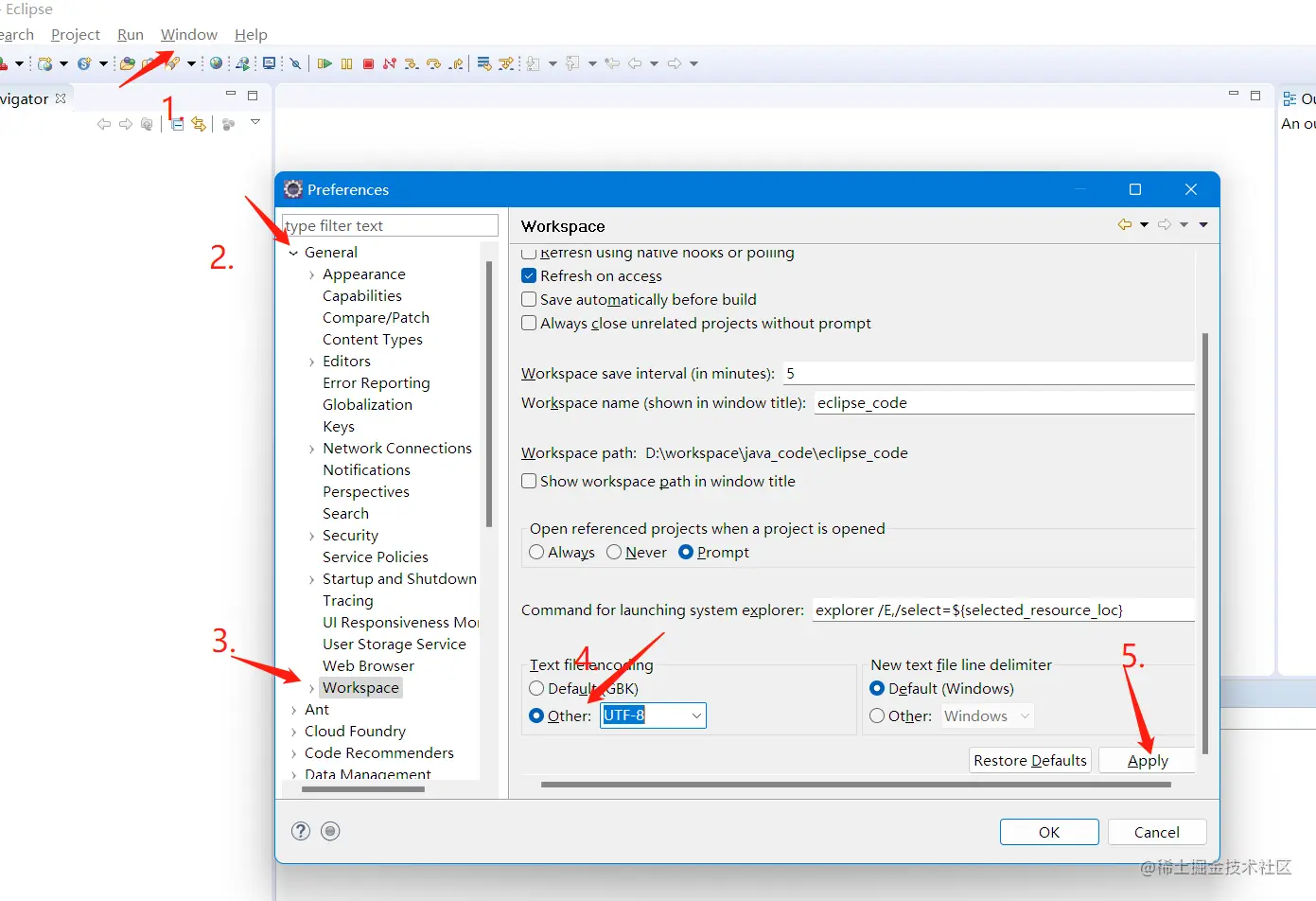This screenshot has height=901, width=1316.
Task: Select the Prompt radio for referenced projects
Action: 686,552
